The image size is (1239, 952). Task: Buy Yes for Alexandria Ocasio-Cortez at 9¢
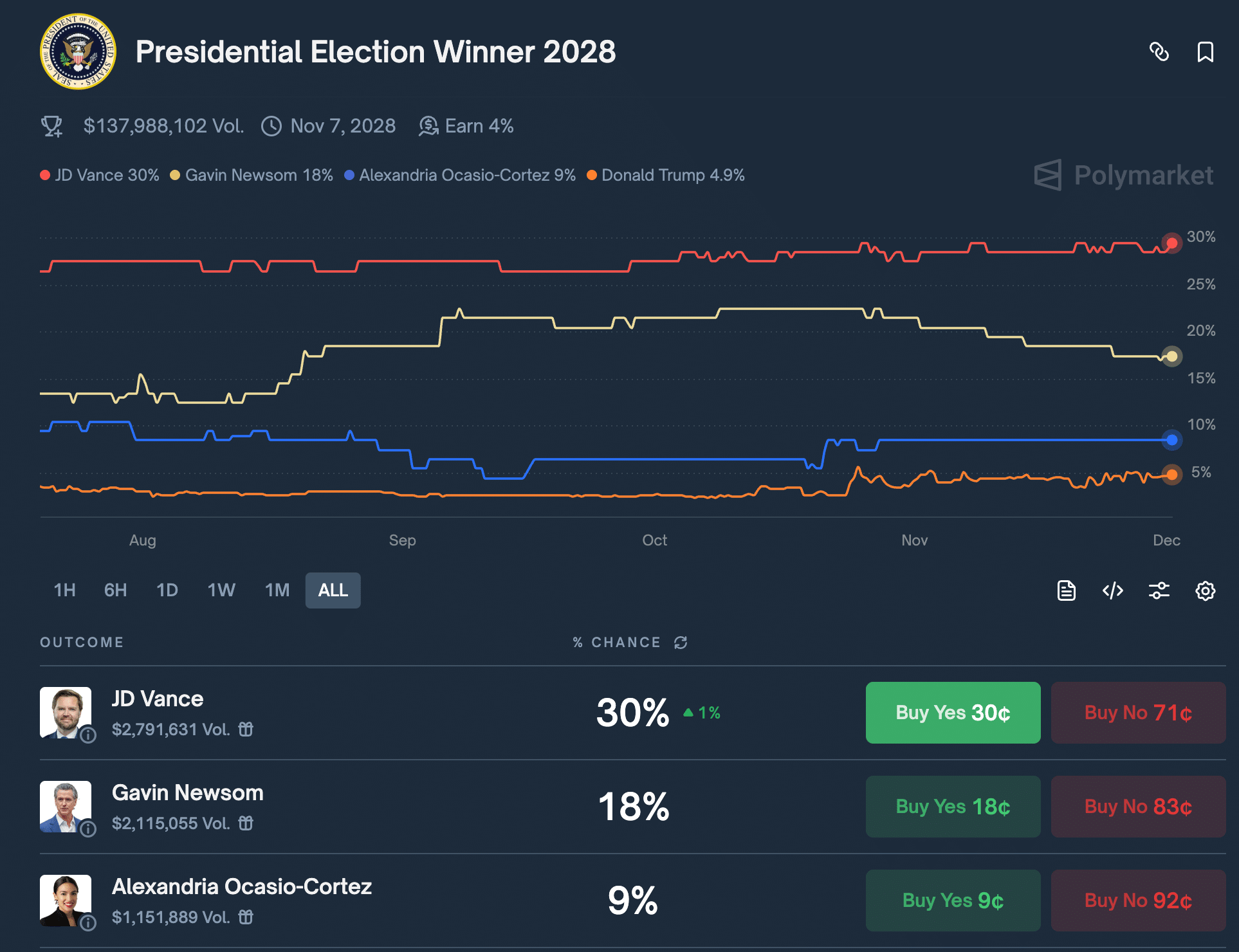click(x=953, y=901)
